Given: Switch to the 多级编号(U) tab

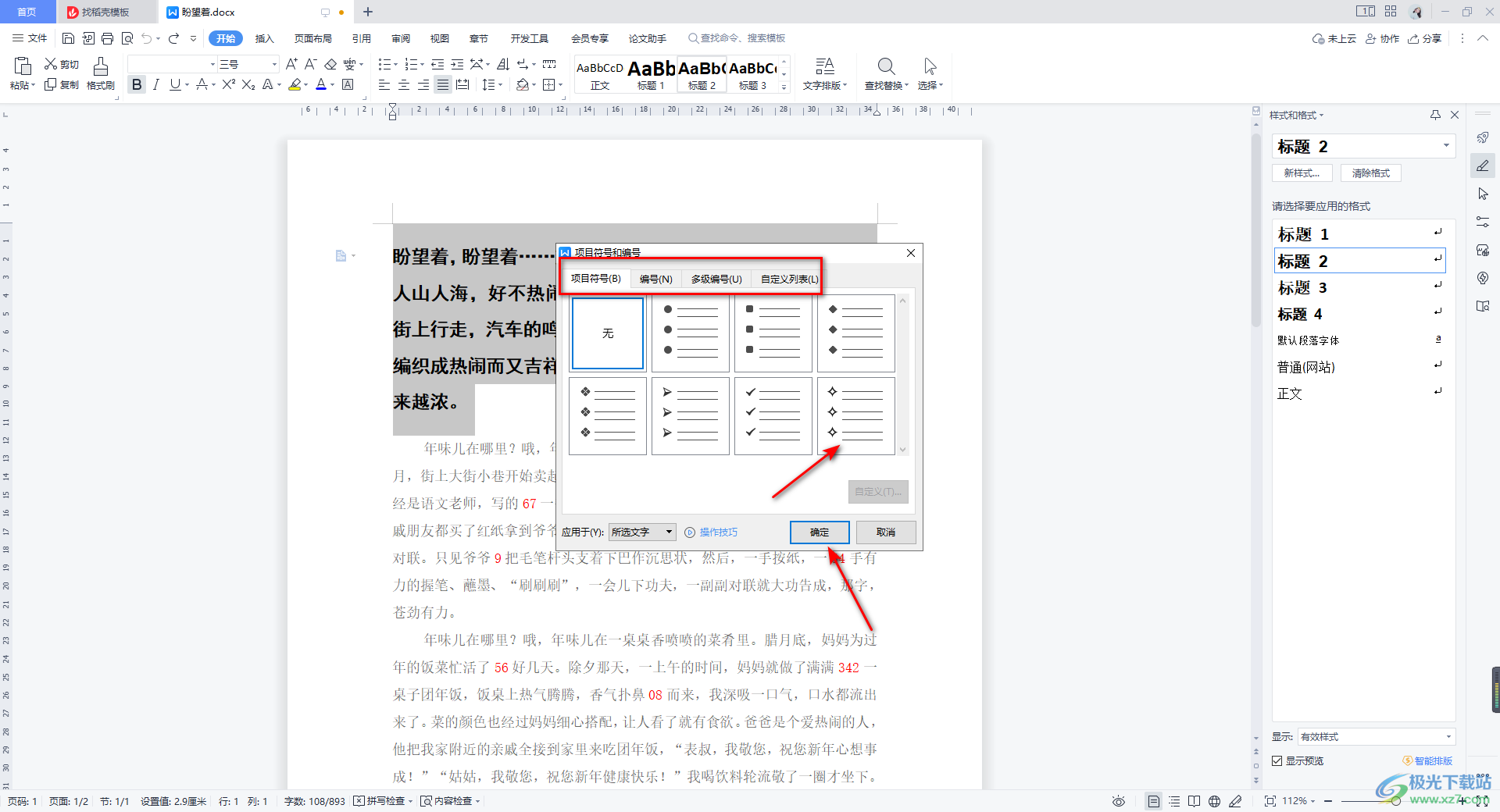Looking at the screenshot, I should [x=716, y=279].
